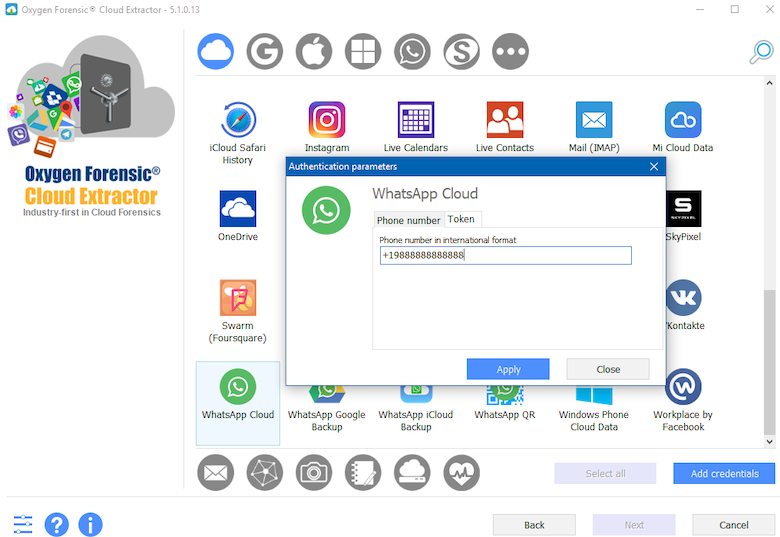The image size is (780, 537).
Task: Click the scrollbar up arrow
Action: [x=770, y=83]
